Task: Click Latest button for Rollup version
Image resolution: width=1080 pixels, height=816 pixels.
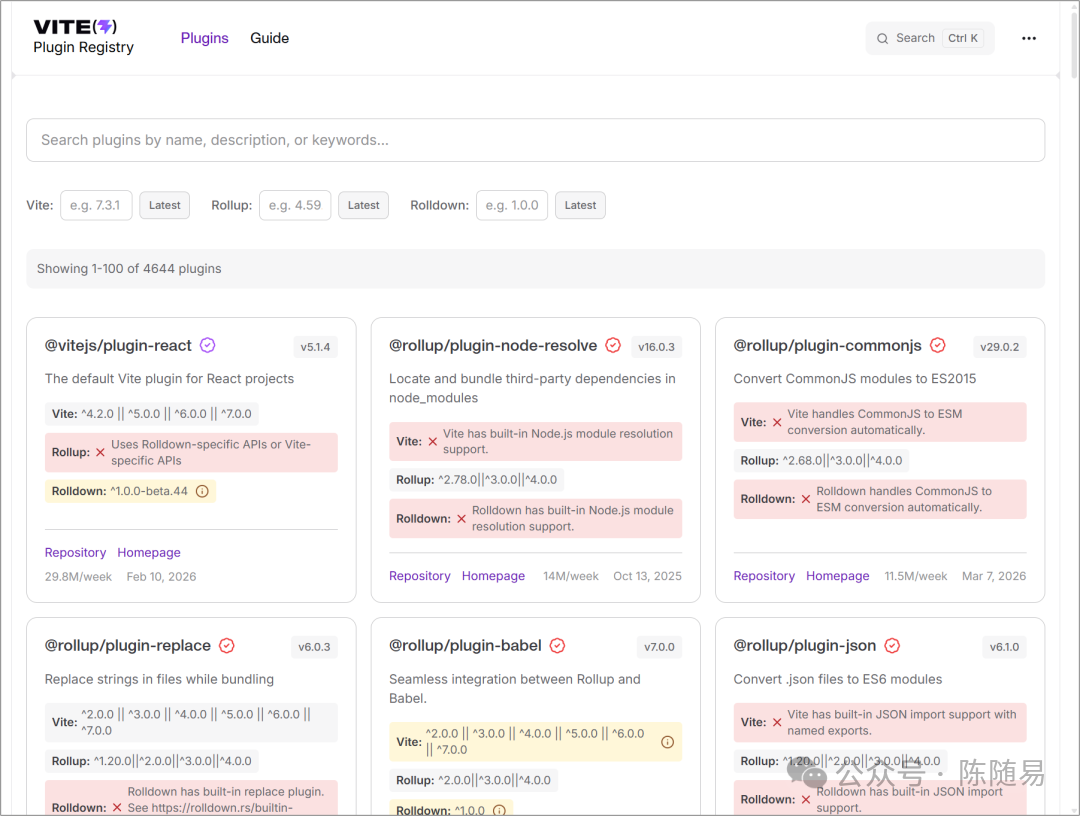Action: pyautogui.click(x=364, y=205)
